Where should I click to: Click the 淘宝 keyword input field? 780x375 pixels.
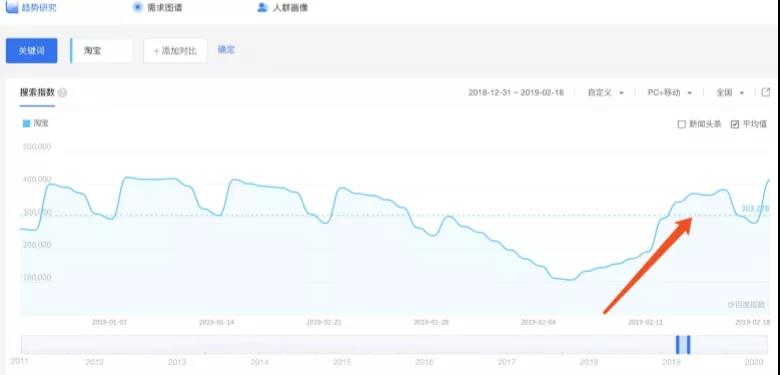(x=101, y=51)
